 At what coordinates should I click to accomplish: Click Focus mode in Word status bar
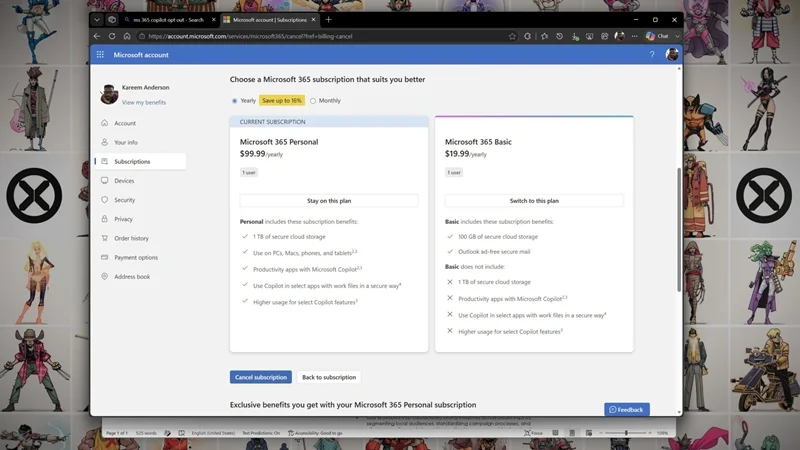tap(533, 433)
